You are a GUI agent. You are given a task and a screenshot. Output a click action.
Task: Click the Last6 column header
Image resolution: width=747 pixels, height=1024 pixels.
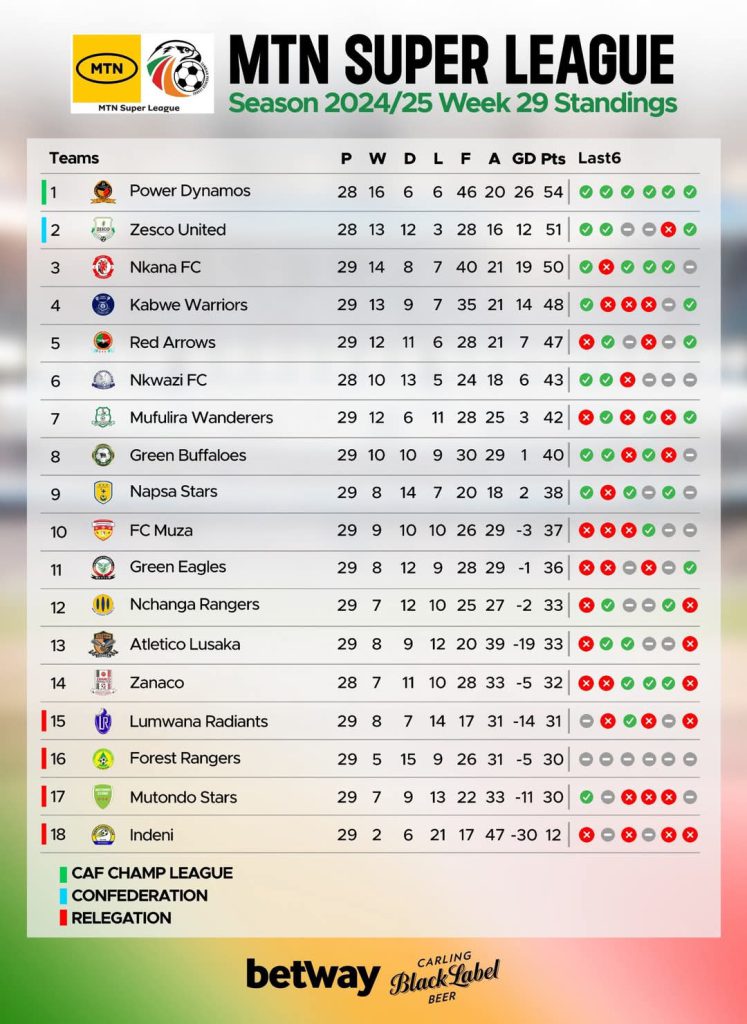pos(599,158)
